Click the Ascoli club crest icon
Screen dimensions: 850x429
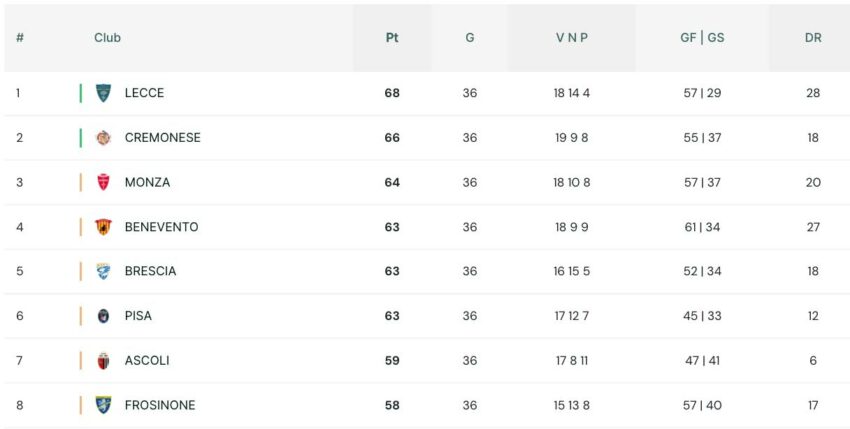point(103,361)
